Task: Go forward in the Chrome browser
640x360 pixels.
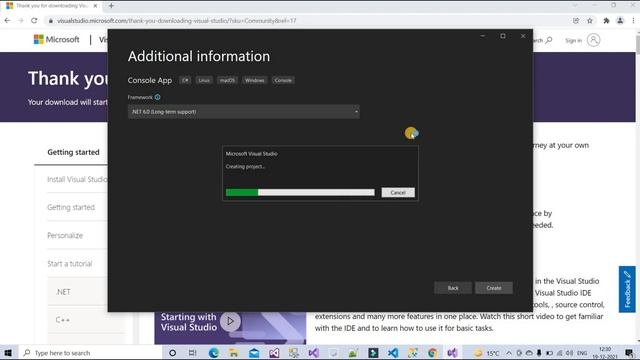Action: tap(20, 20)
